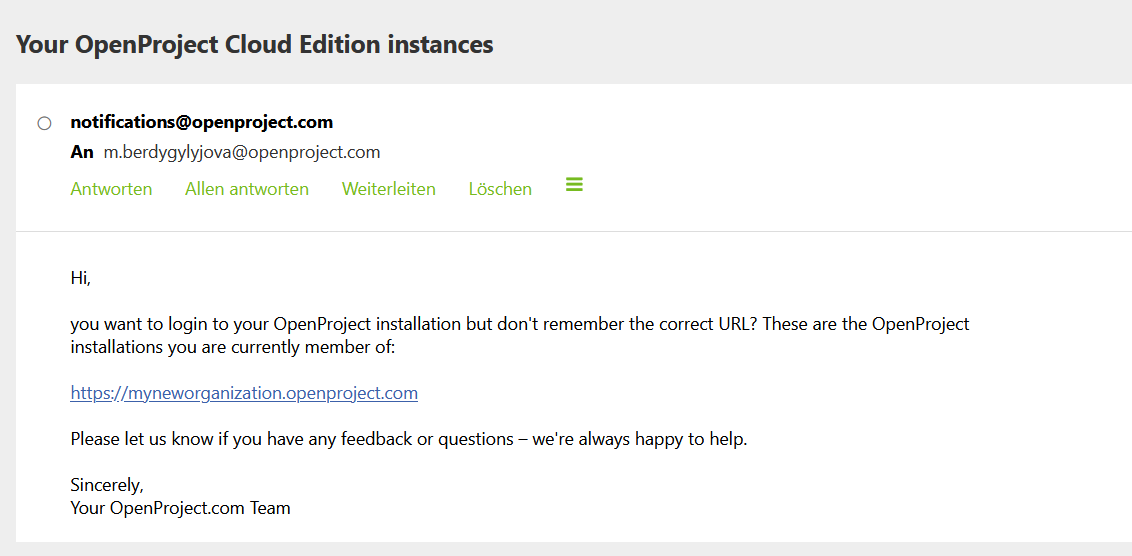Image resolution: width=1132 pixels, height=556 pixels.
Task: Click the "Hi," greeting line
Action: (x=81, y=278)
